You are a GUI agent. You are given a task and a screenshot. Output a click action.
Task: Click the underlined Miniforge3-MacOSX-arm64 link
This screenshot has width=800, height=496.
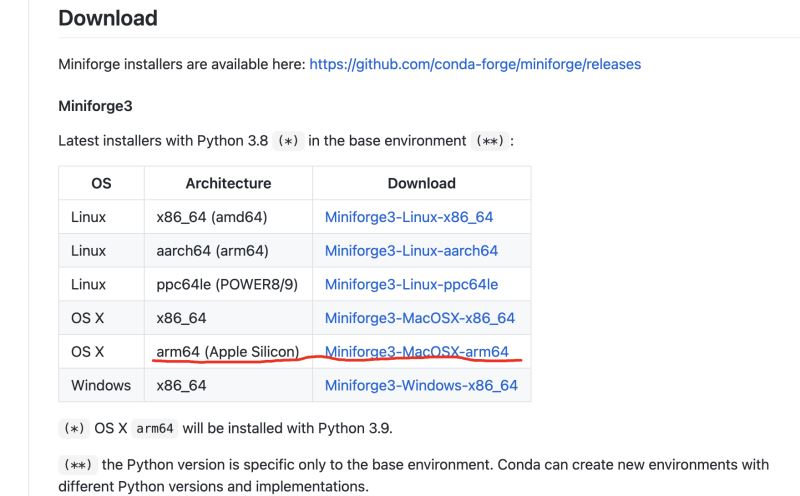pos(416,352)
